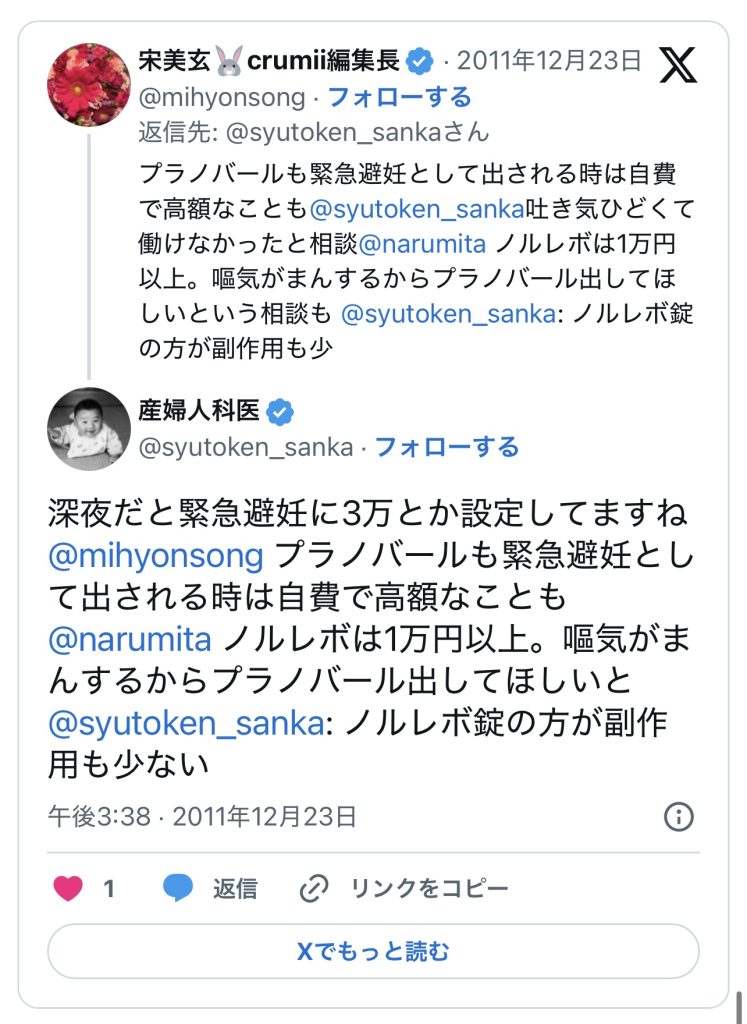
Task: Click the reply speech bubble icon
Action: [178, 888]
